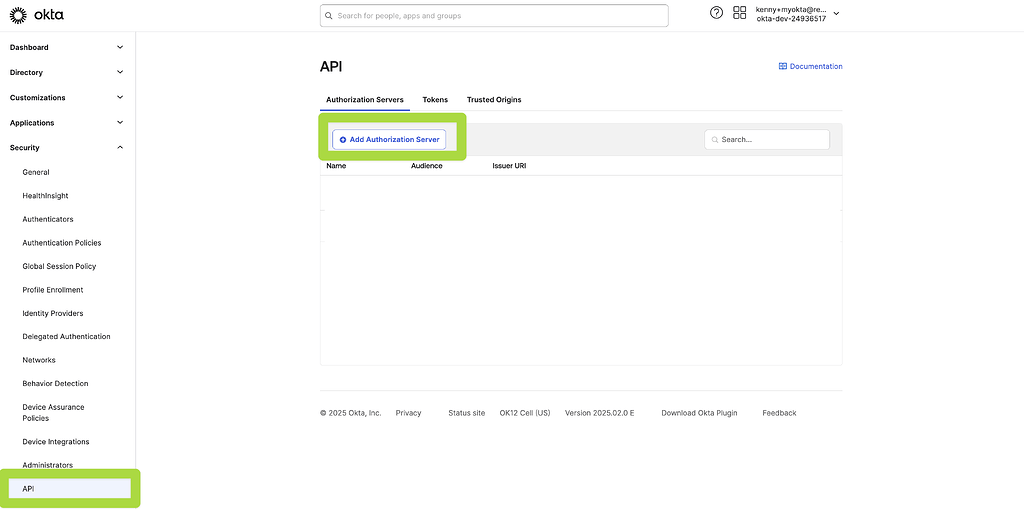Viewport: 1024px width, 509px height.
Task: Click the Customizations menu label
Action: point(37,97)
